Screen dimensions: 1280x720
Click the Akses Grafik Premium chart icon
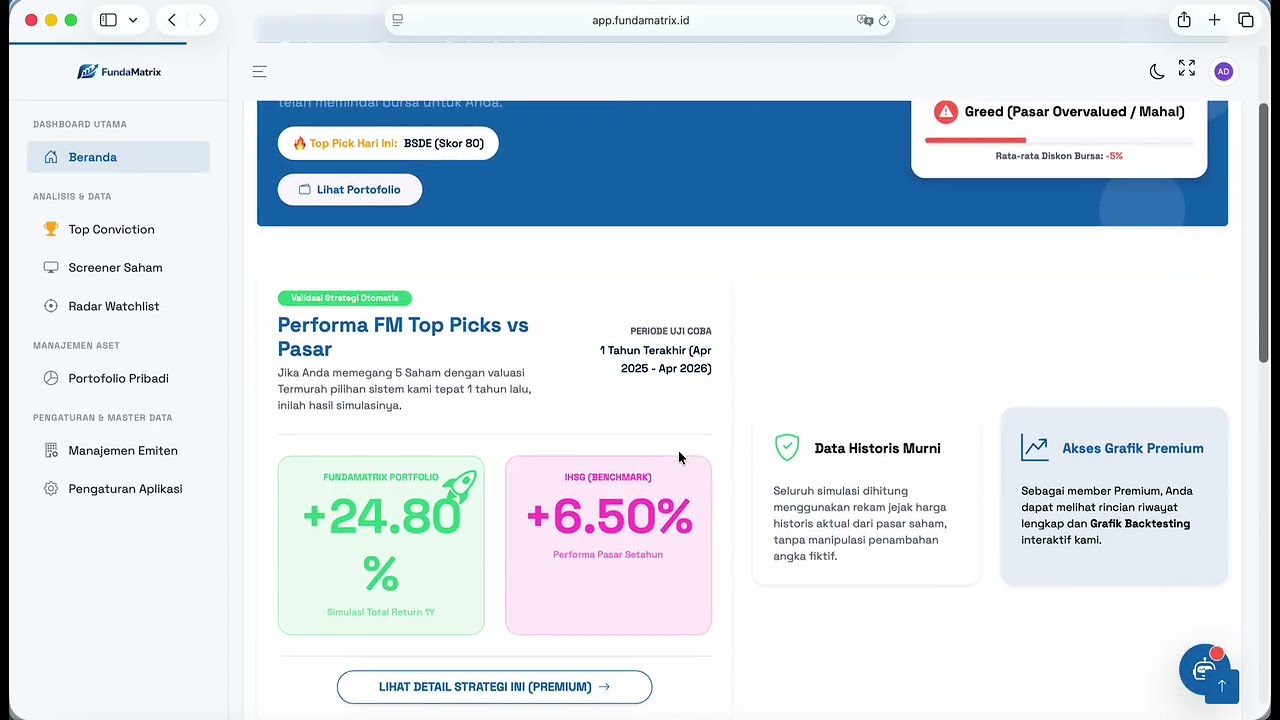click(1035, 447)
